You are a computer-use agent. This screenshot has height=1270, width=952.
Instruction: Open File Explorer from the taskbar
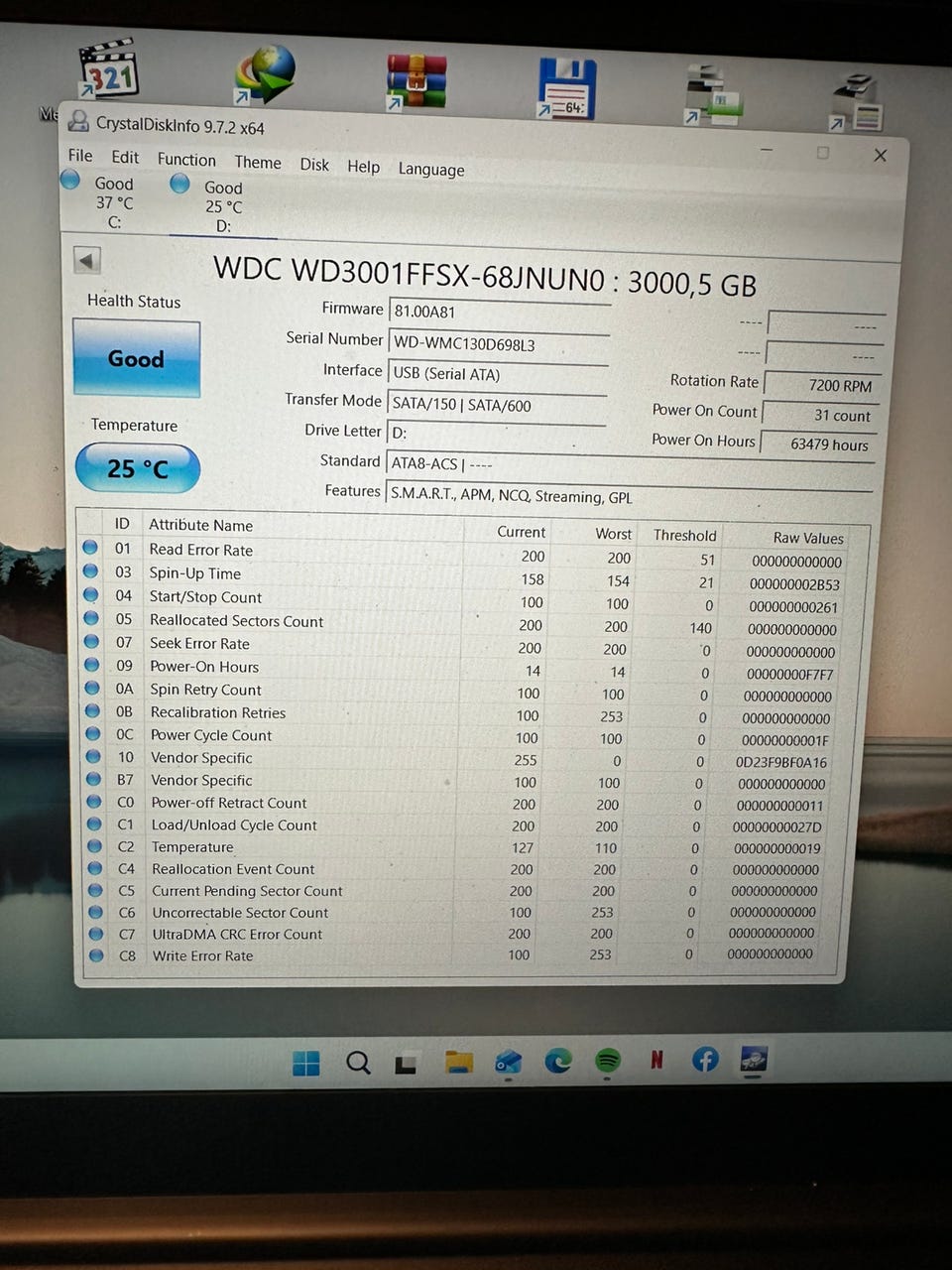tap(458, 1063)
